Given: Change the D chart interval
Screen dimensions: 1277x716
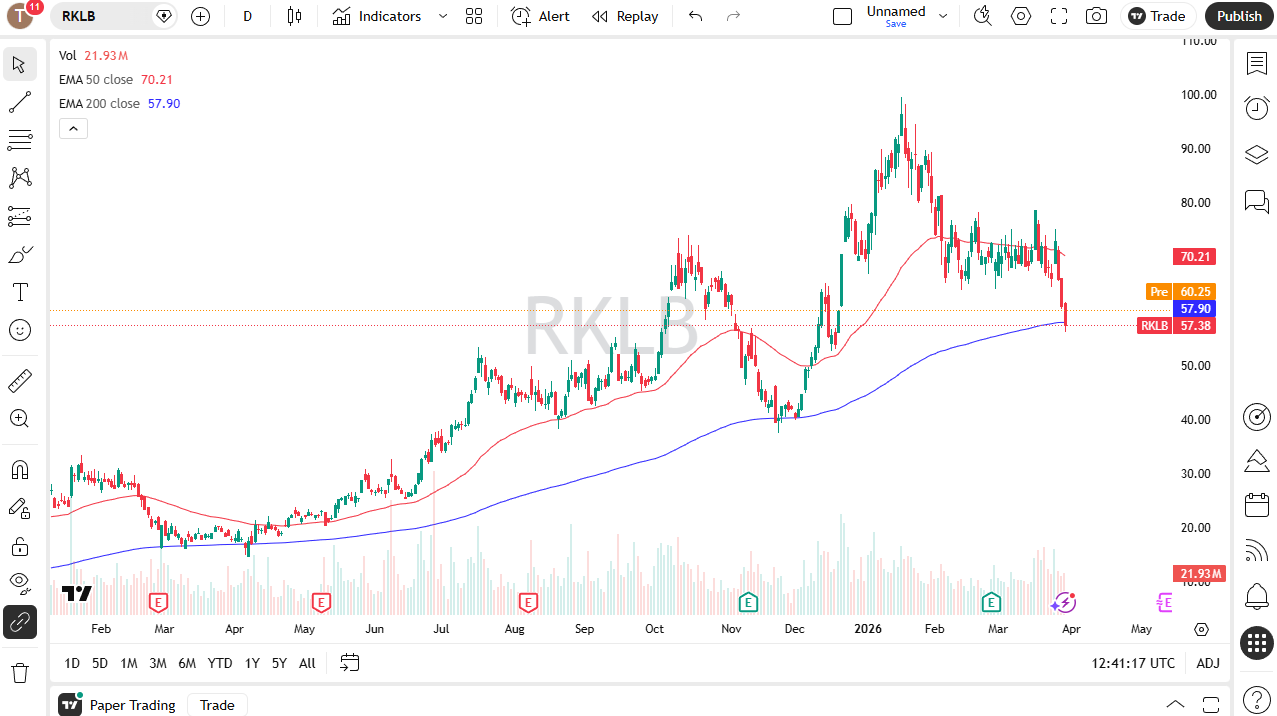Looking at the screenshot, I should [x=248, y=16].
